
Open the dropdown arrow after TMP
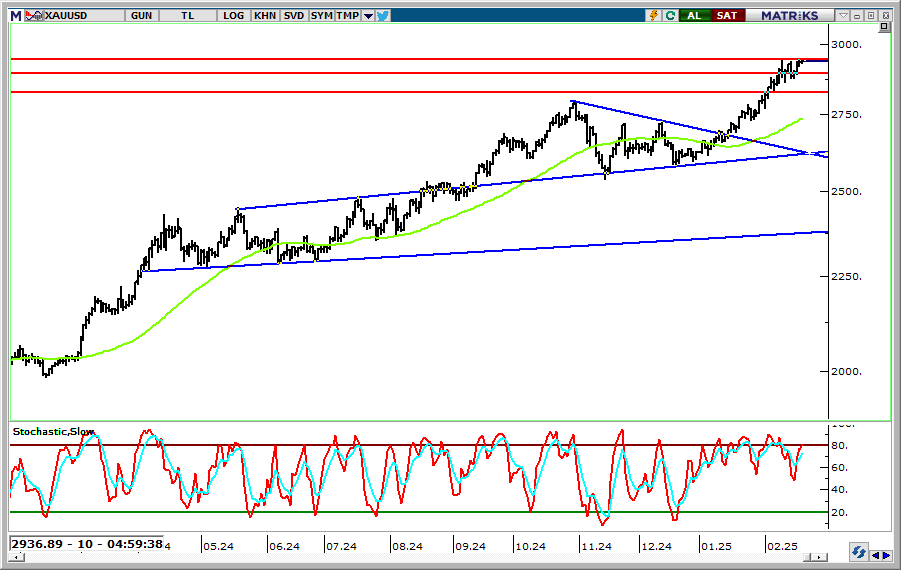pos(368,15)
